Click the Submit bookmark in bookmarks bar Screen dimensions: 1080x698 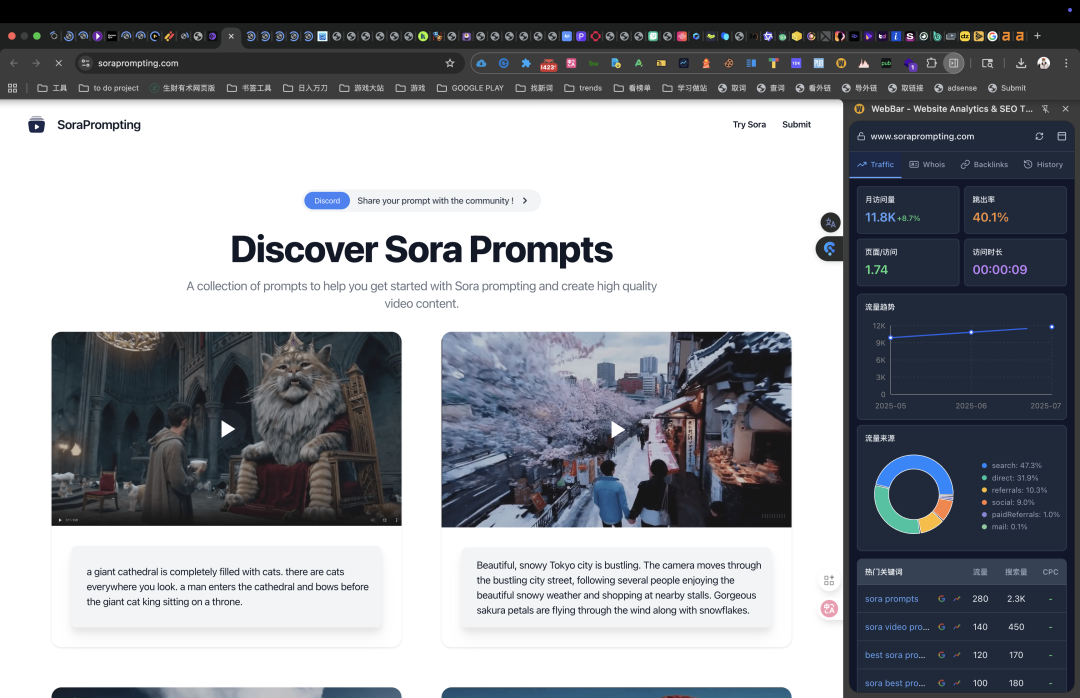(1006, 88)
